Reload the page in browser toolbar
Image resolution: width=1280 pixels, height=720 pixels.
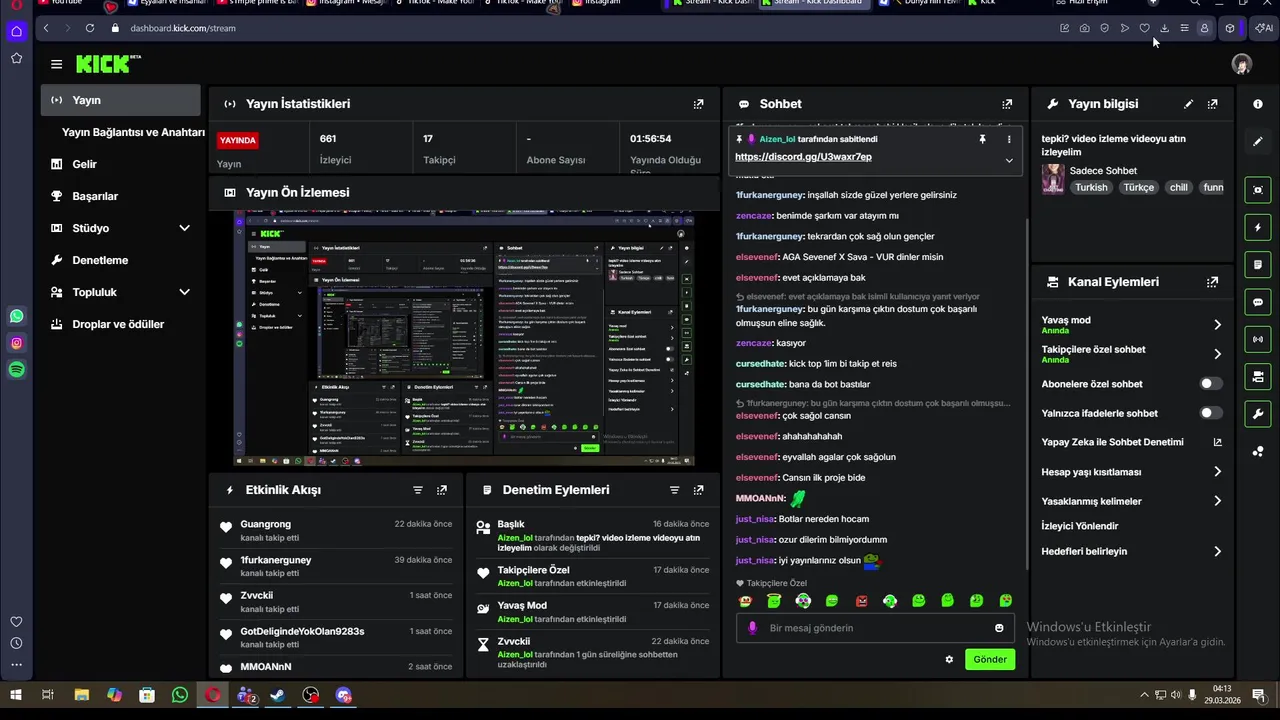90,28
